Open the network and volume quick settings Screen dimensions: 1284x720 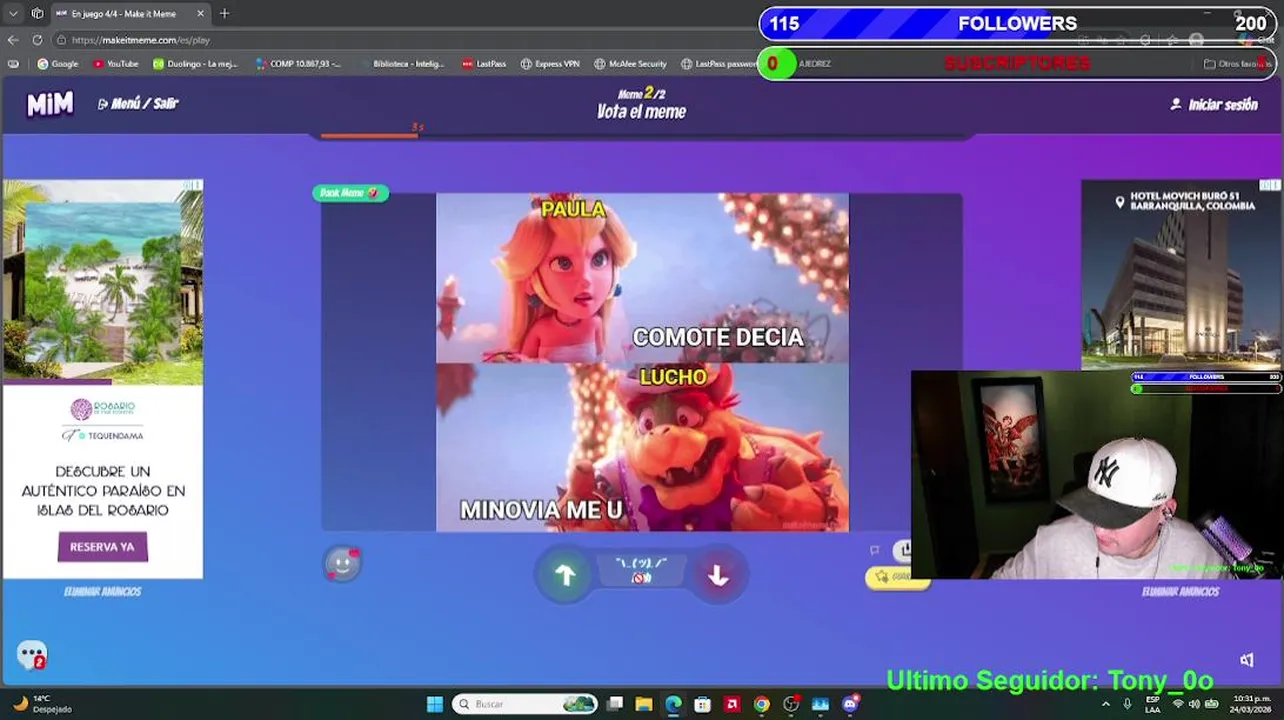click(1197, 704)
